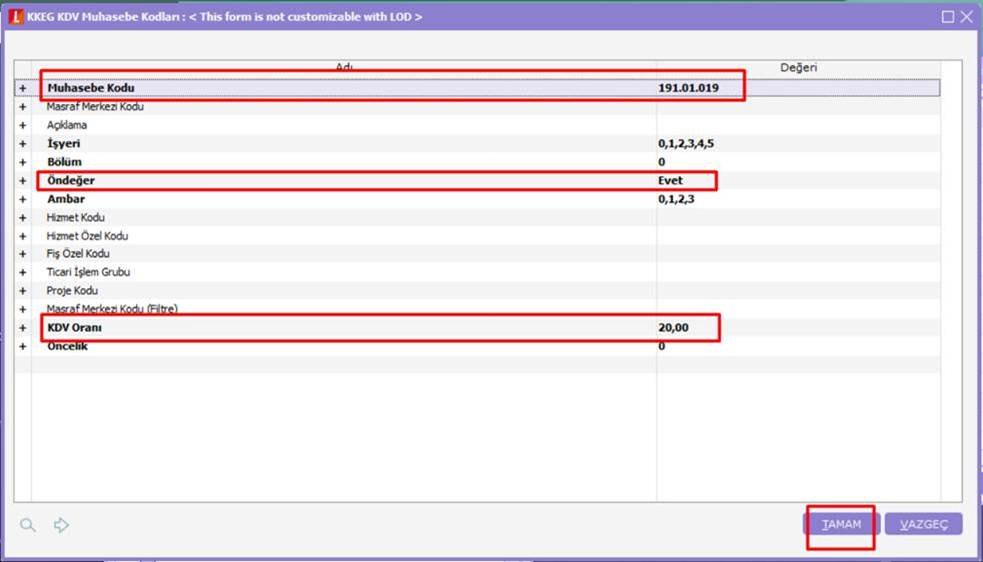983x562 pixels.
Task: Maximize the KKEG KDV window
Action: point(948,17)
